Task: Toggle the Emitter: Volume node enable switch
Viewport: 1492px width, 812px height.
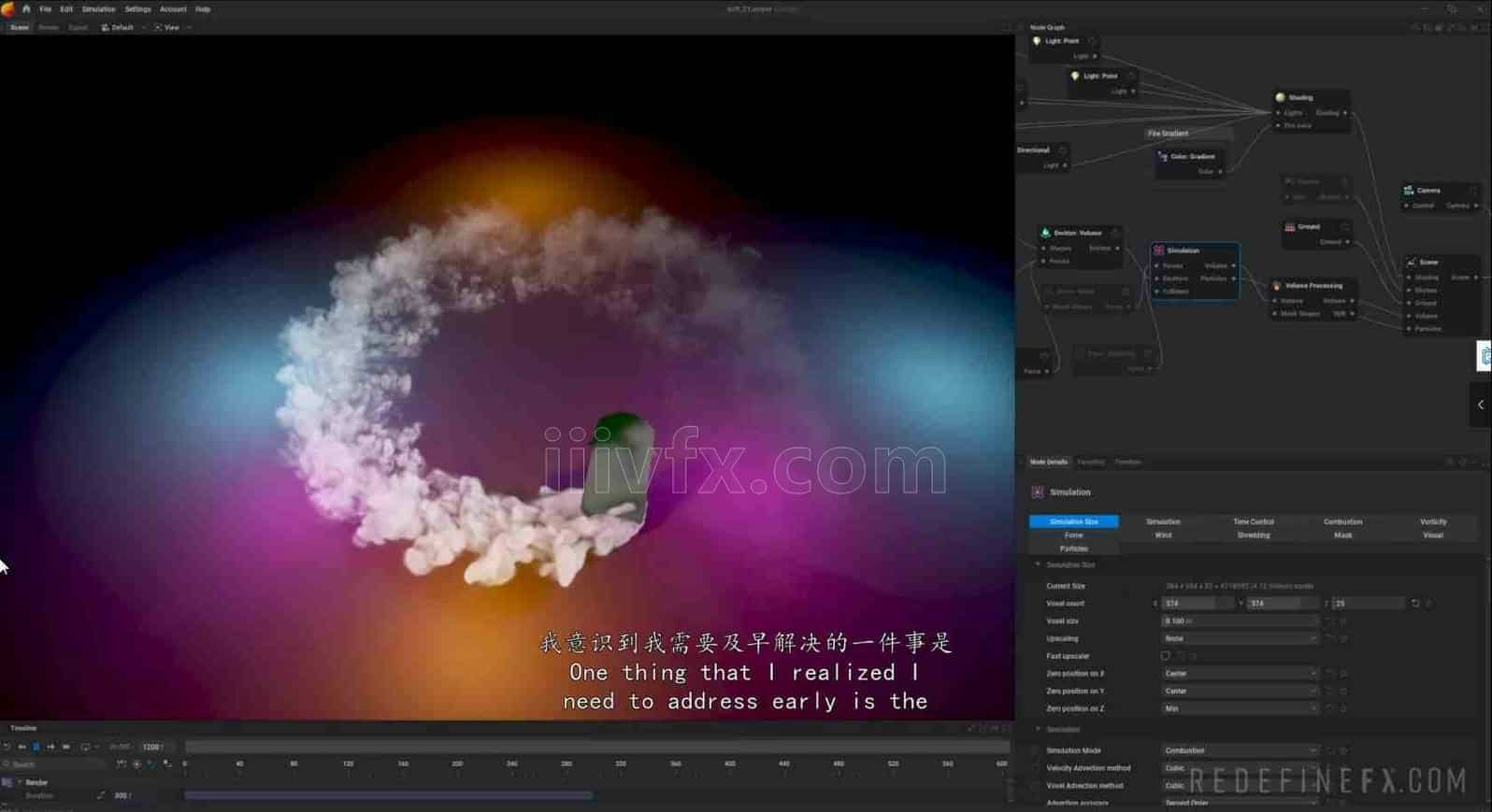Action: tap(1114, 233)
